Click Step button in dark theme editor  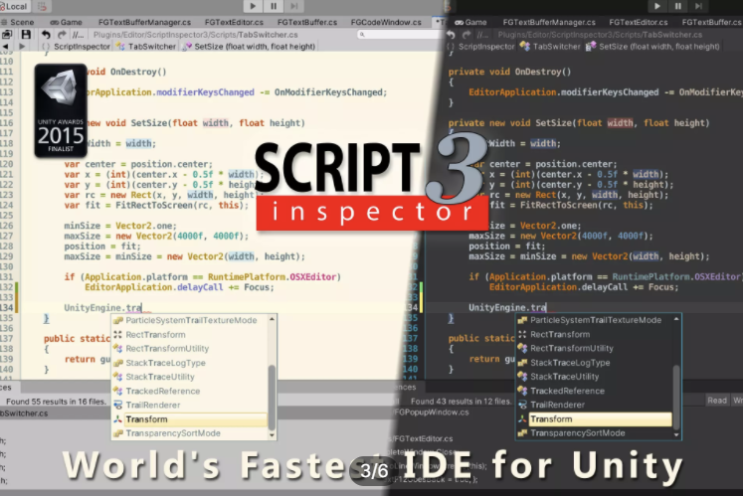tap(698, 6)
